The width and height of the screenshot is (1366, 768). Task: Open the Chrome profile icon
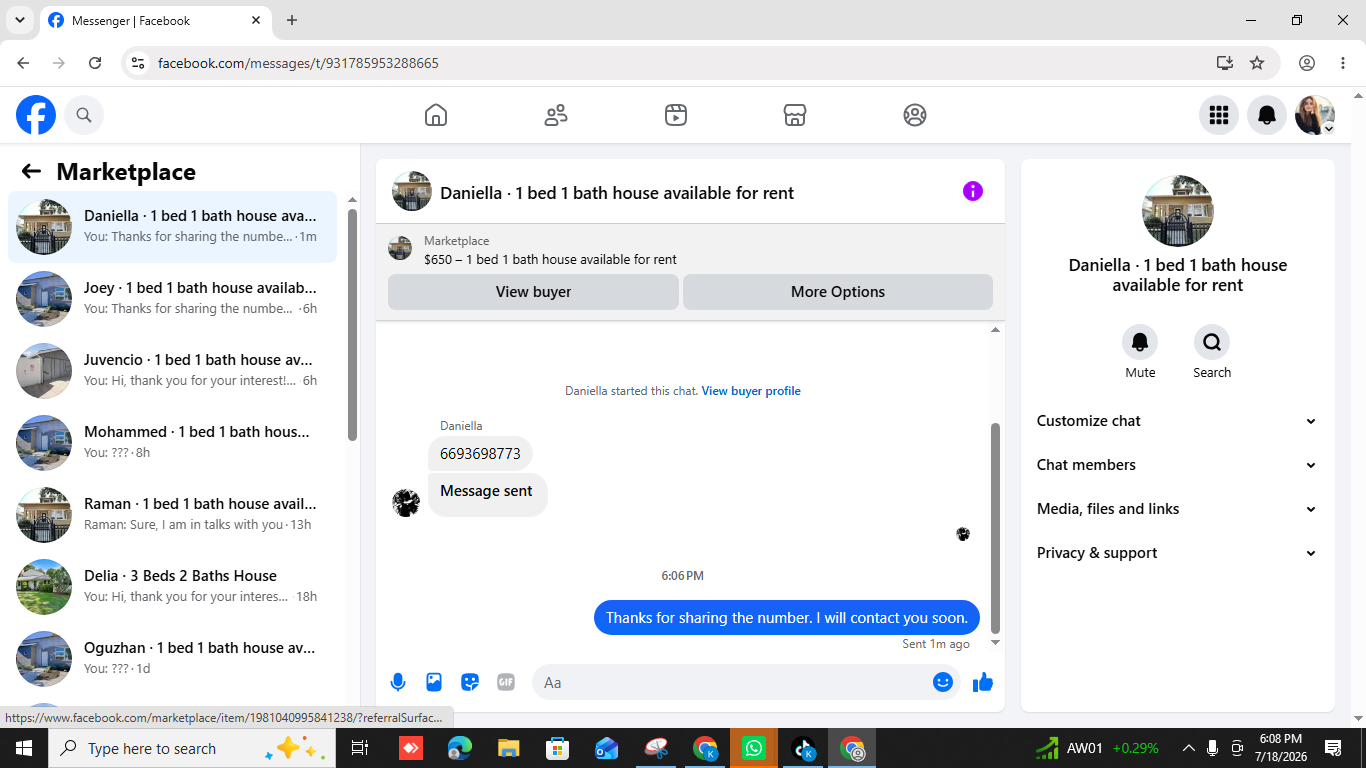tap(1307, 63)
